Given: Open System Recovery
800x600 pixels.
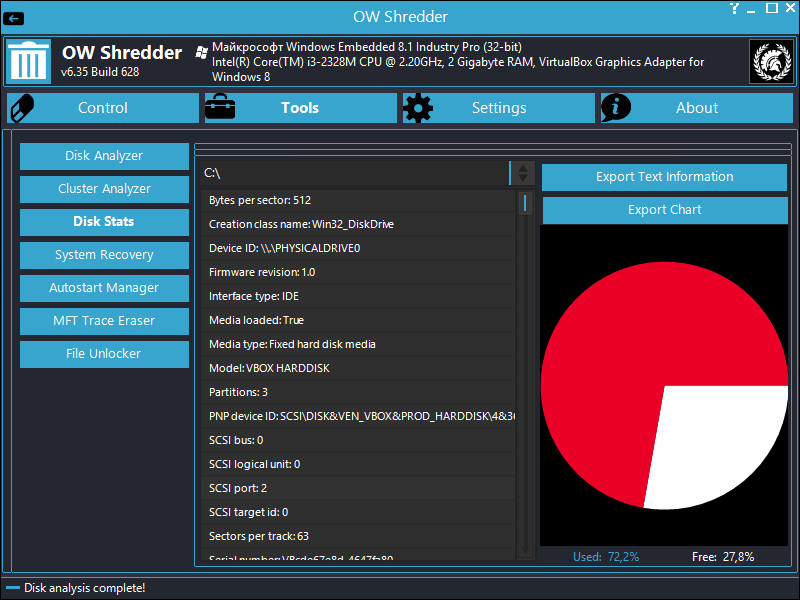Looking at the screenshot, I should pos(104,255).
